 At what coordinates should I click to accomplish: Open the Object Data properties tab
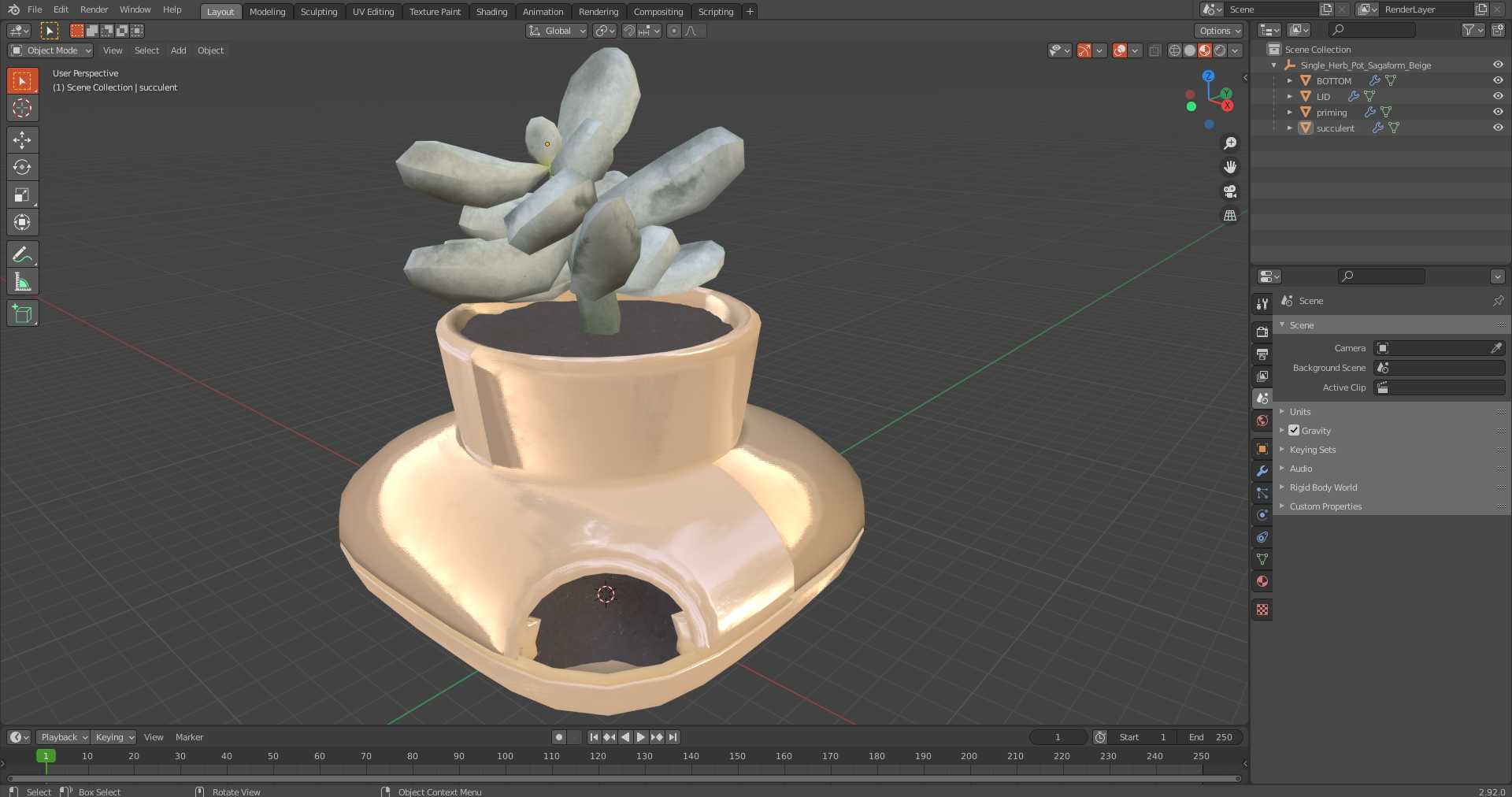pyautogui.click(x=1262, y=559)
